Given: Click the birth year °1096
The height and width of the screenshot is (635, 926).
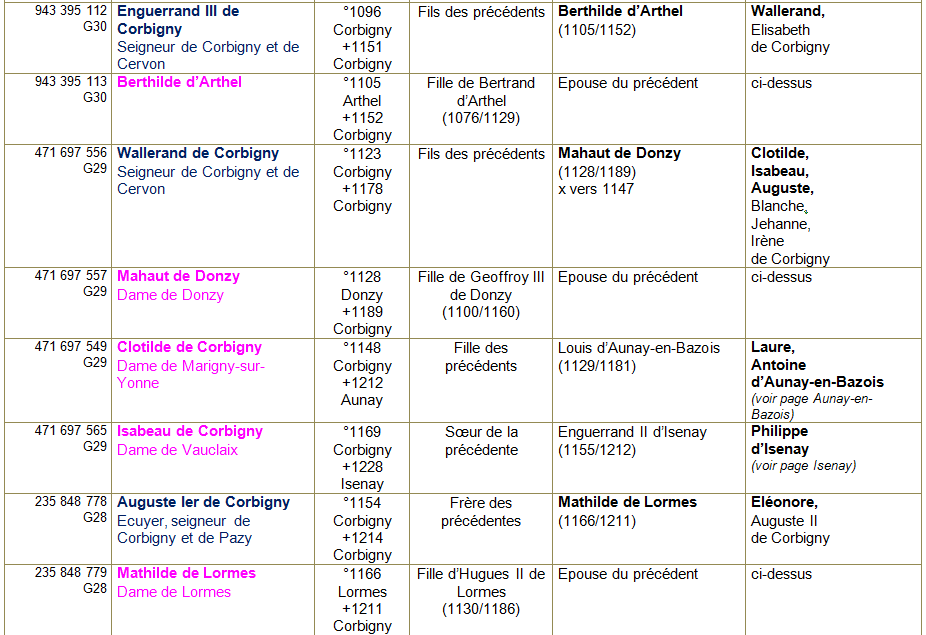Looking at the screenshot, I should click(x=362, y=12).
